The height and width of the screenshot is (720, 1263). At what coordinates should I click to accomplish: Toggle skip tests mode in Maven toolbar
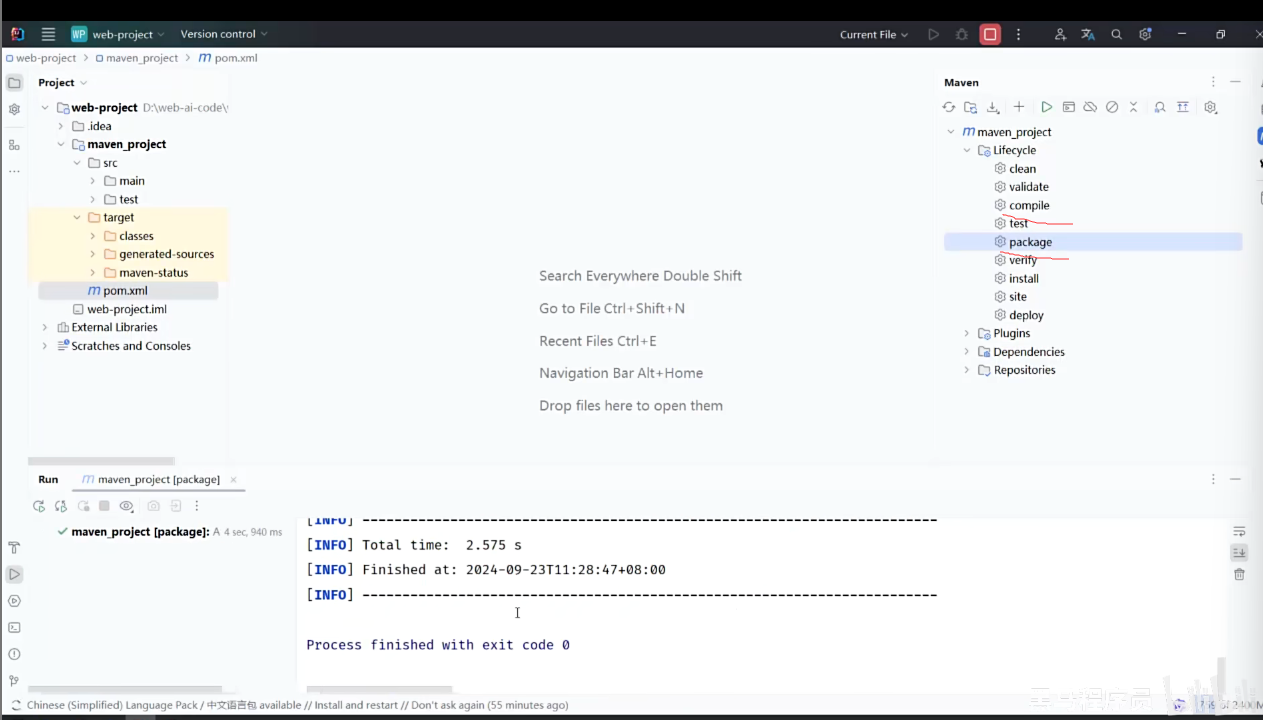tap(1111, 107)
